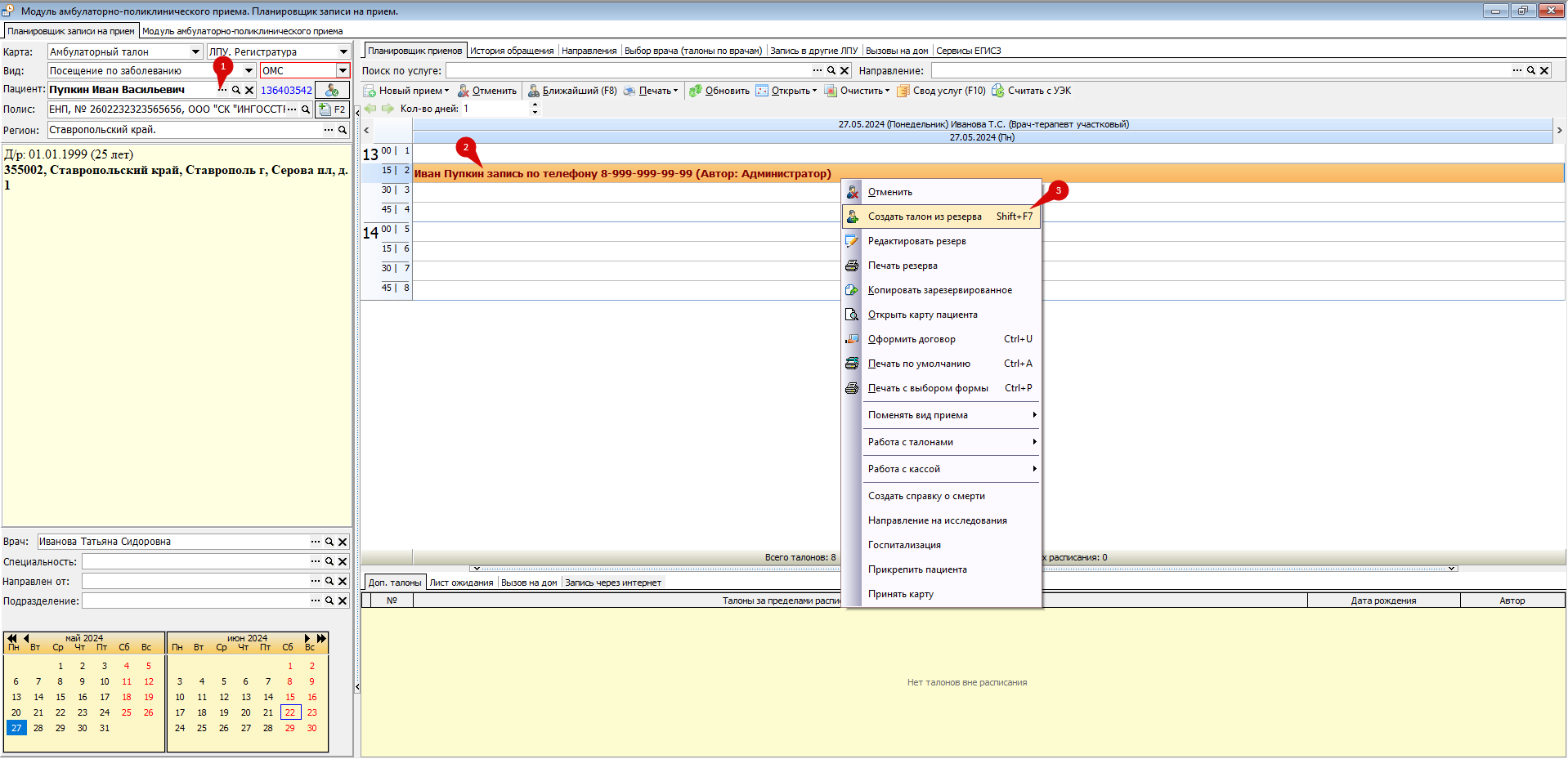Go to next month in calendar
Image resolution: width=1568 pixels, height=759 pixels.
[x=307, y=638]
